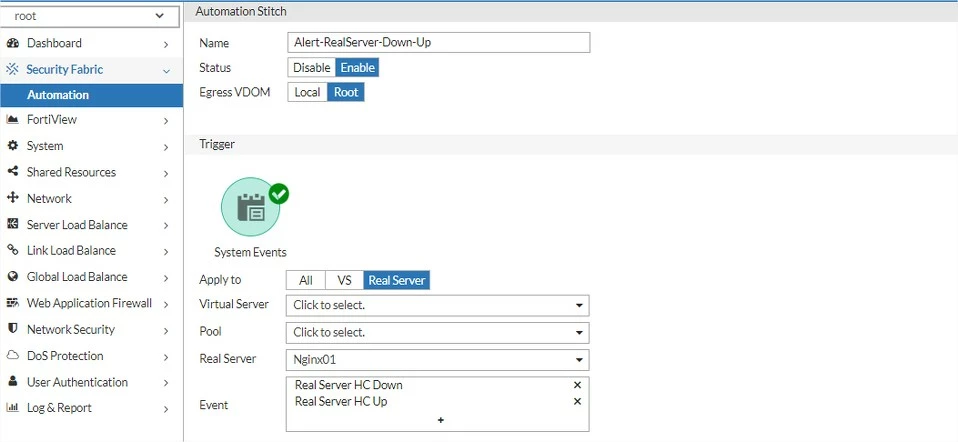Open the Log & Report menu
Screen dimensions: 958x442
point(92,408)
